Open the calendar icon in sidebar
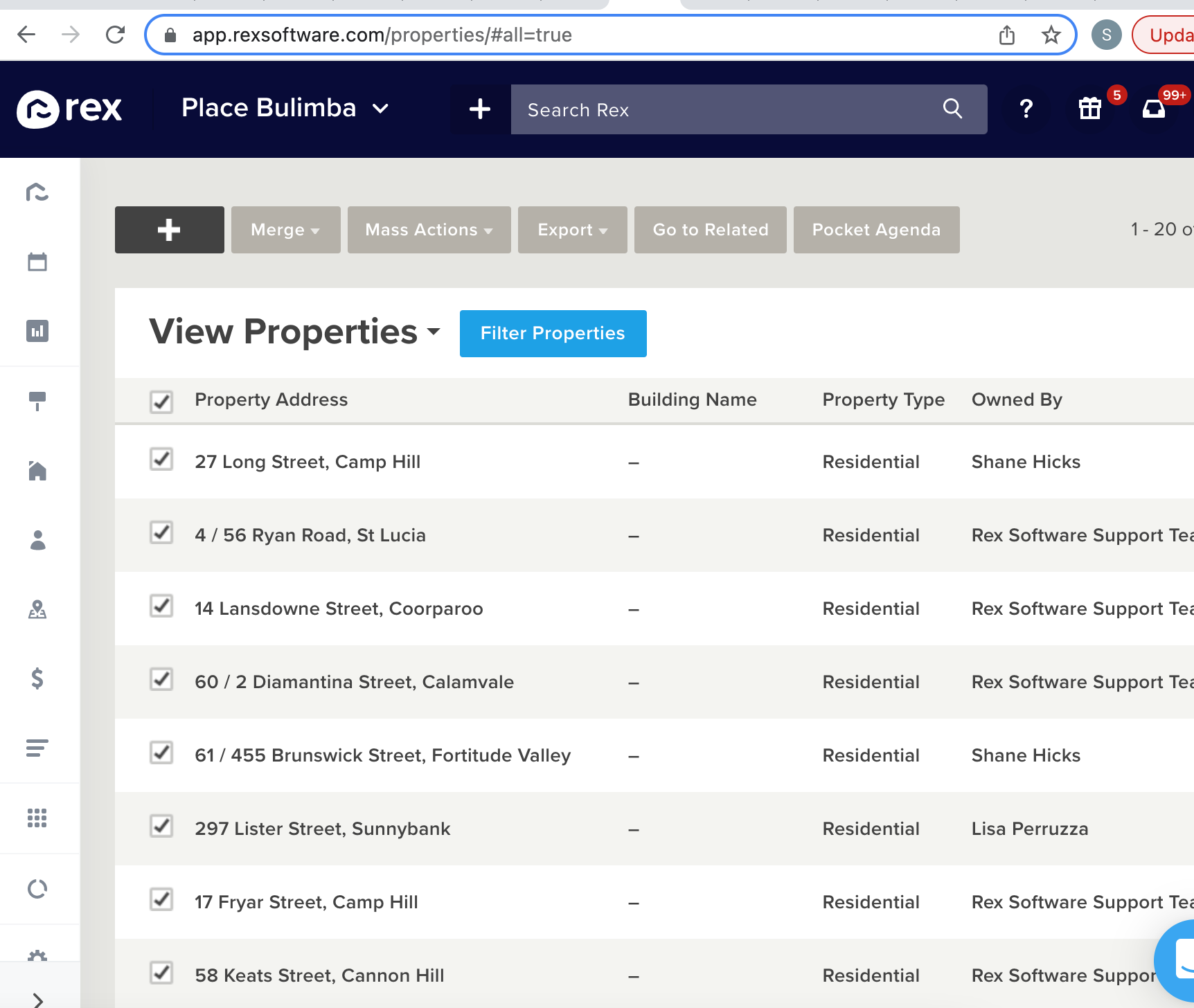This screenshot has height=1008, width=1194. [x=37, y=262]
